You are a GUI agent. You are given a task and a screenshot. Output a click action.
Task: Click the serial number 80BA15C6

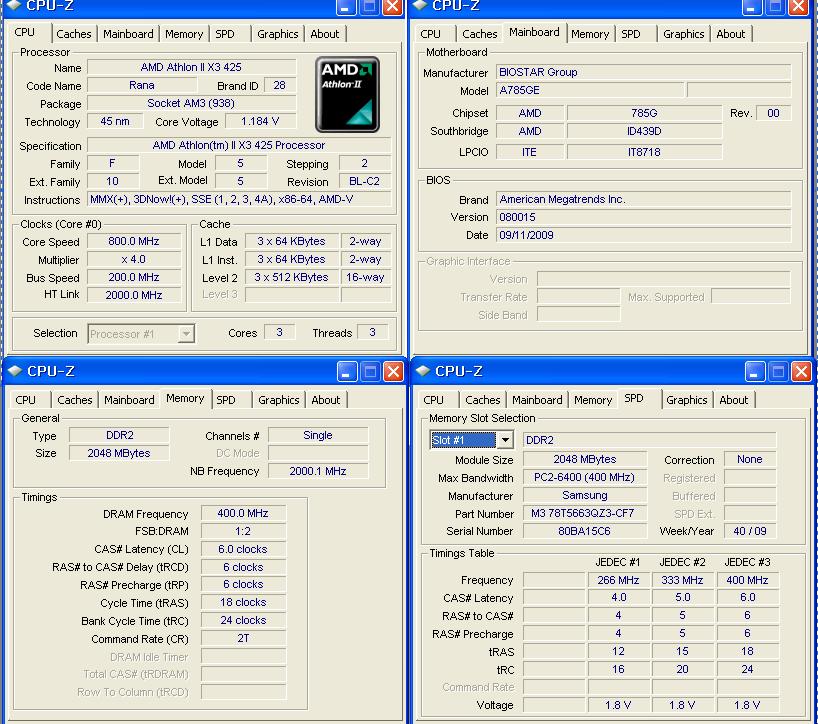pos(585,532)
